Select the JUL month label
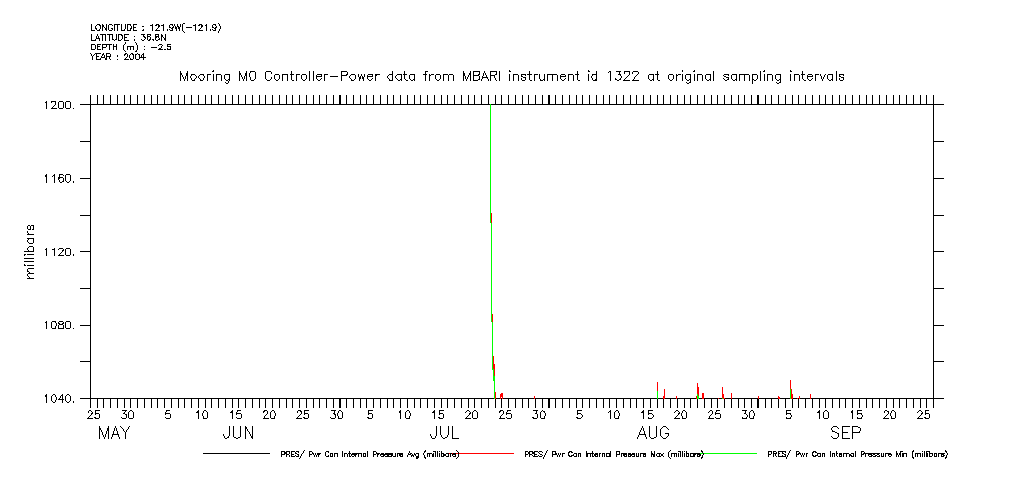The height and width of the screenshot is (504, 1009). coord(444,433)
